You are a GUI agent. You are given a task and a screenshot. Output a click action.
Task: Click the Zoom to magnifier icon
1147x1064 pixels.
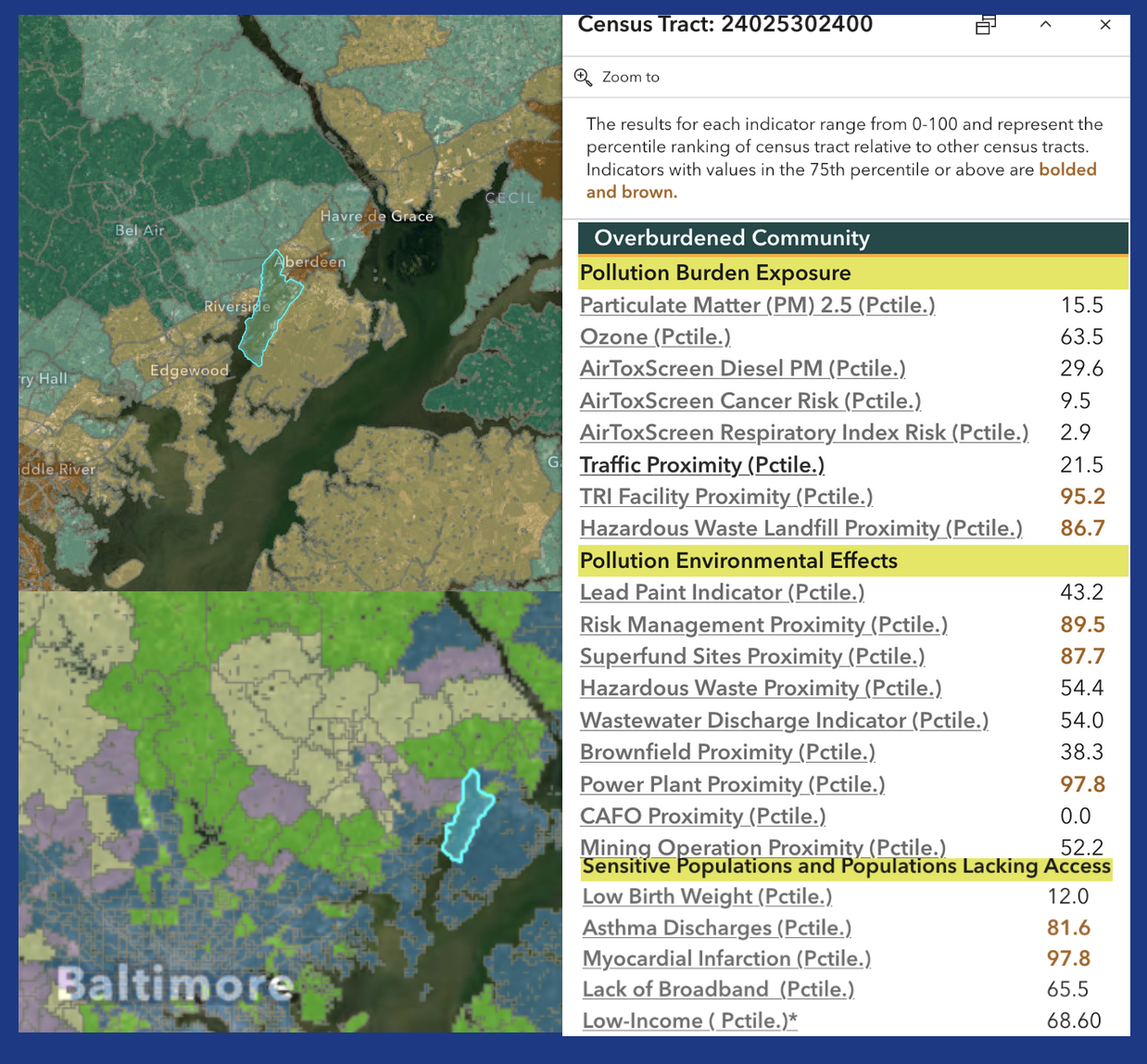coord(583,77)
